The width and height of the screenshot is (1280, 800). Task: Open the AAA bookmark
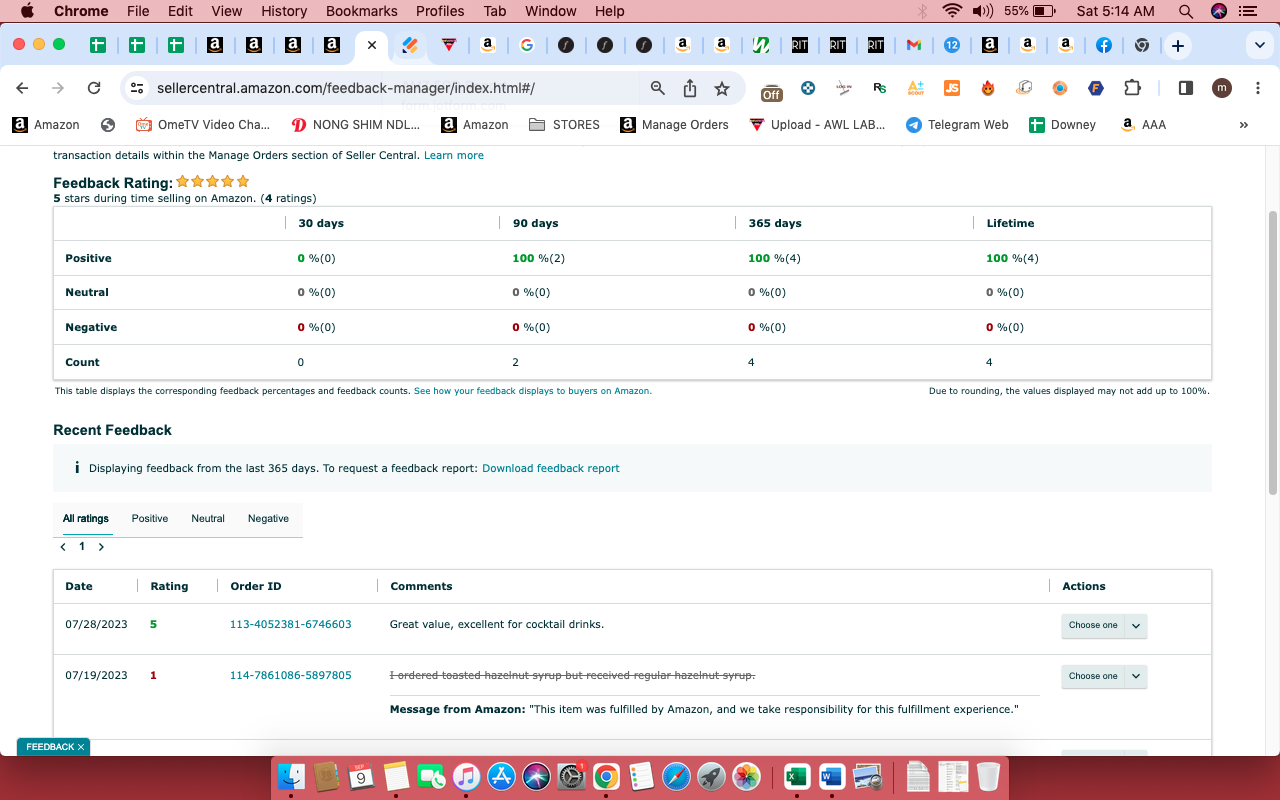(x=1143, y=125)
